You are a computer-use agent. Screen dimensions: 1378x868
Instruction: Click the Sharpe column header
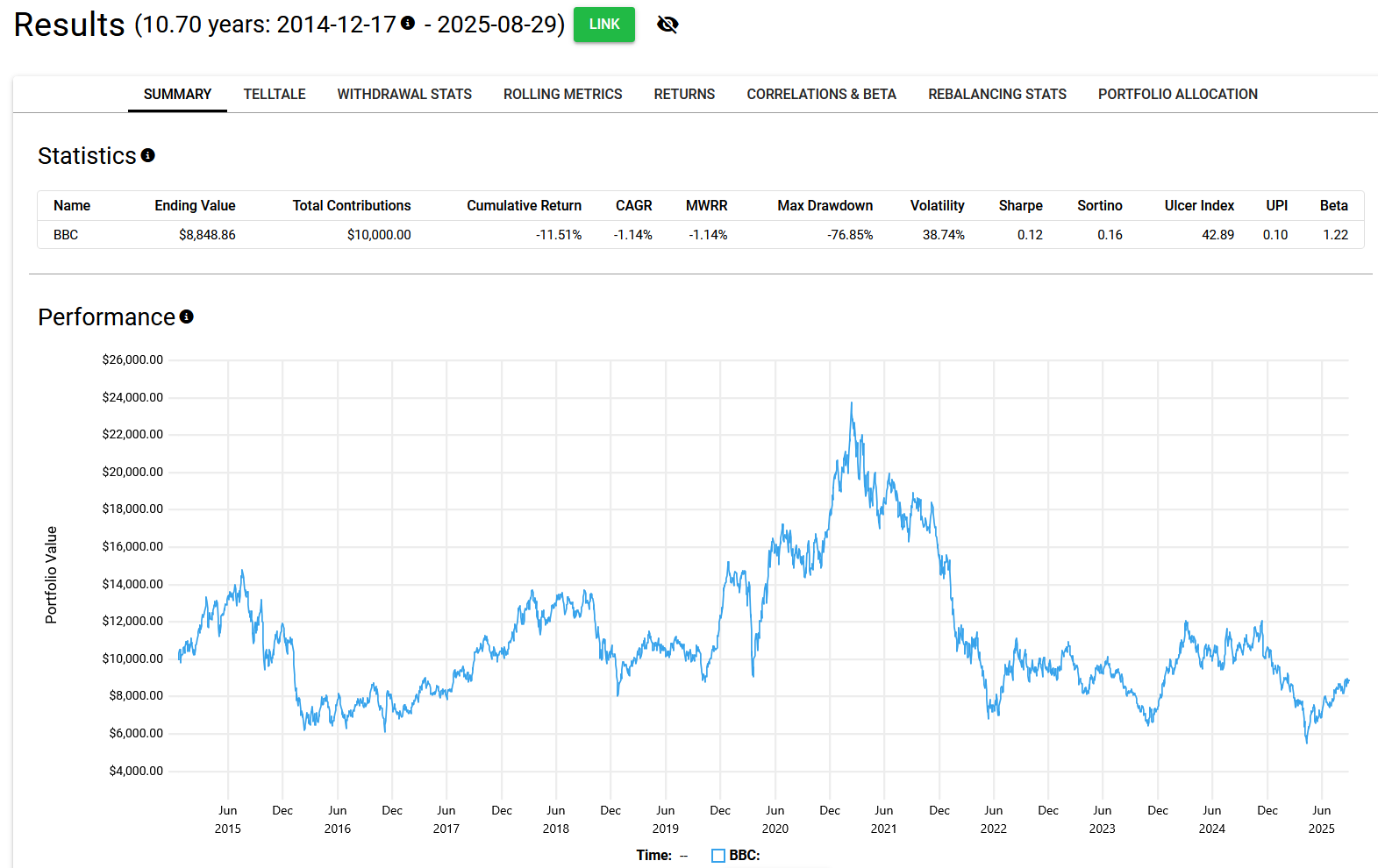1021,205
